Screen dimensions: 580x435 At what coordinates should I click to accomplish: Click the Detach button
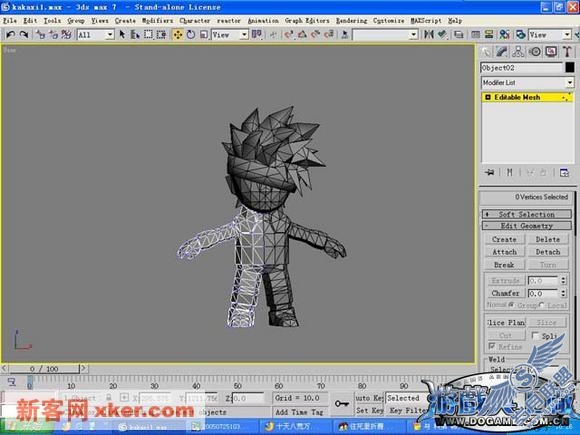pos(548,252)
